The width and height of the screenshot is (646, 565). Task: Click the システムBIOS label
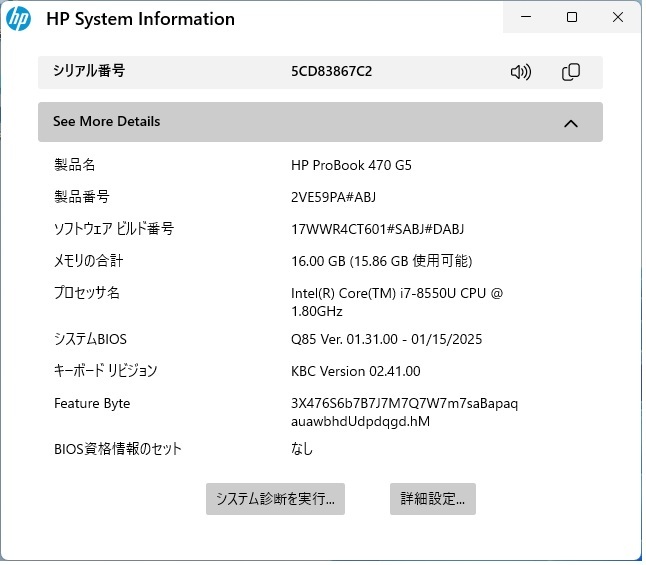[91, 341]
